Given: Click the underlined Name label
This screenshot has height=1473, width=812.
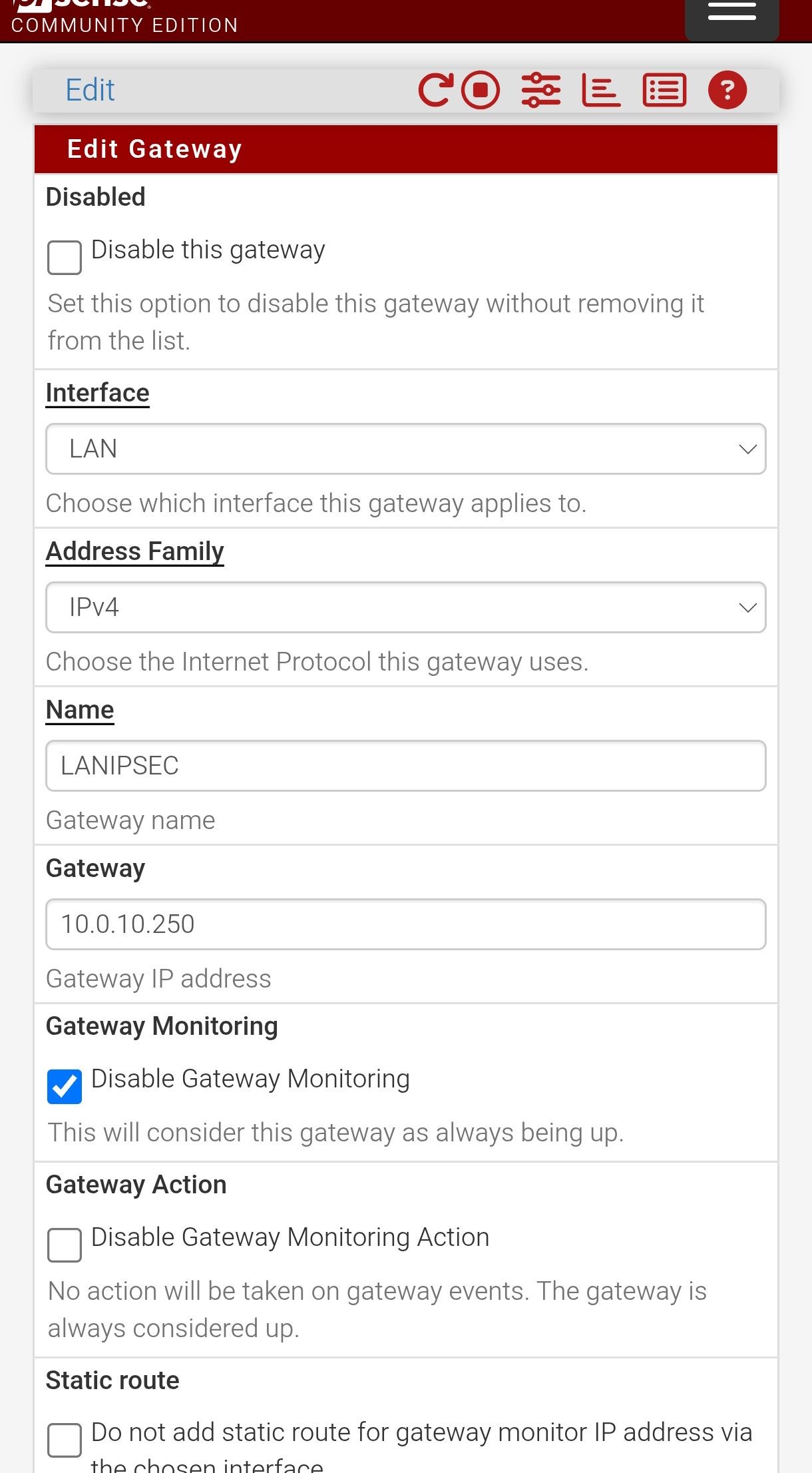Looking at the screenshot, I should tap(80, 710).
